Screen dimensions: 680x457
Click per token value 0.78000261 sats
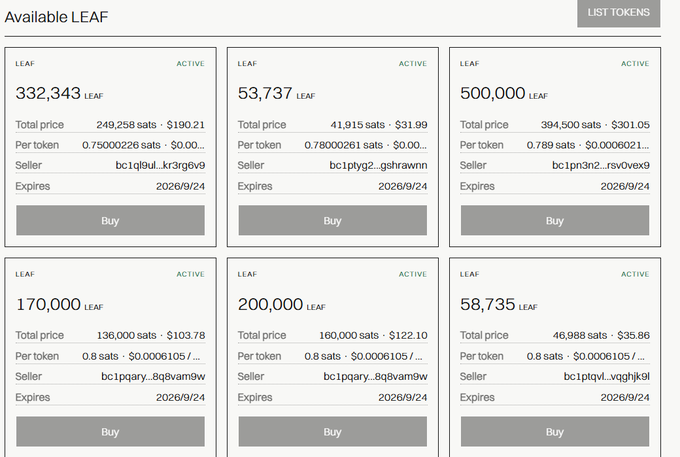click(x=343, y=145)
